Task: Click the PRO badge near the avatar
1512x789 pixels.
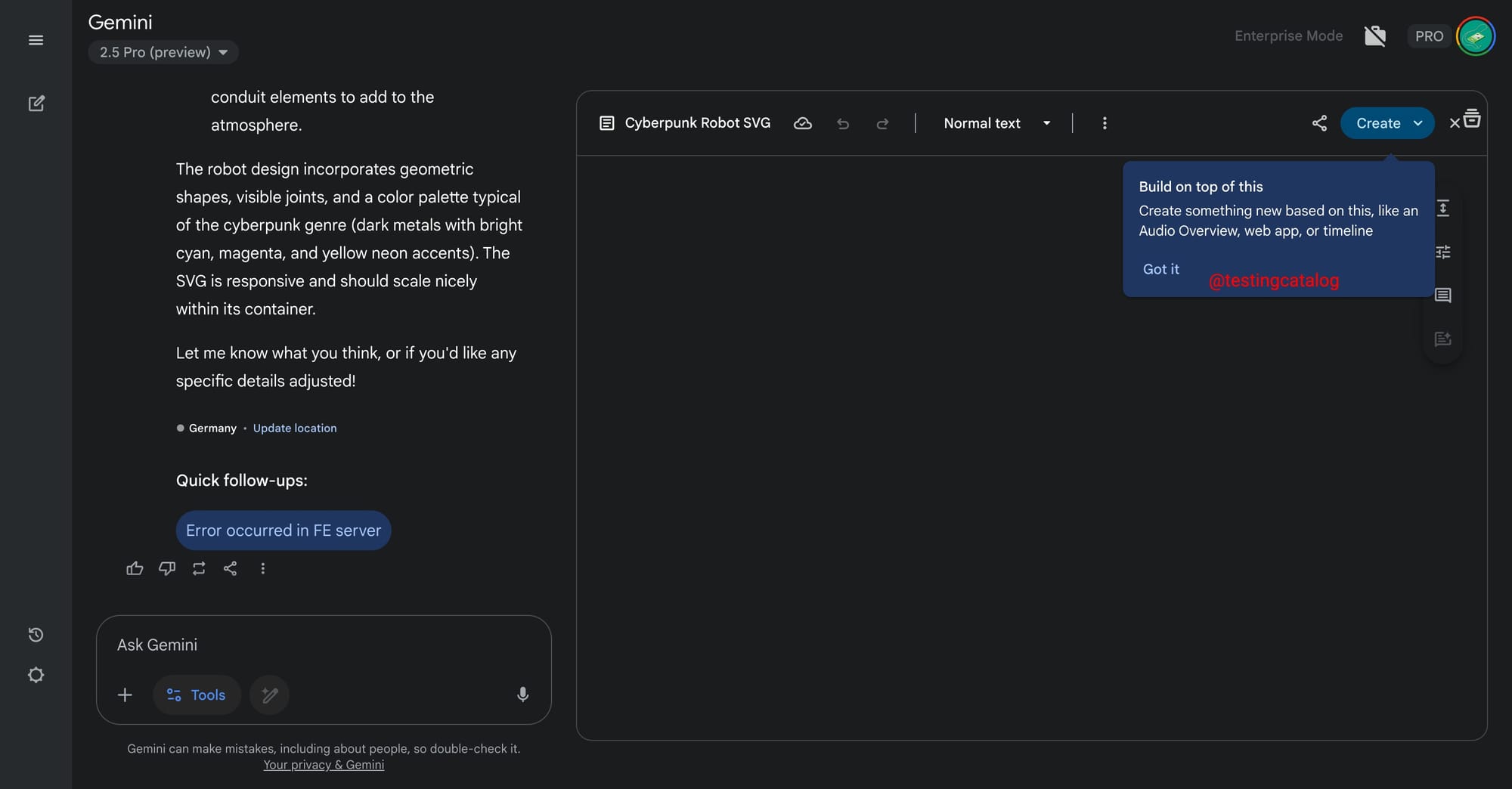Action: pyautogui.click(x=1429, y=36)
